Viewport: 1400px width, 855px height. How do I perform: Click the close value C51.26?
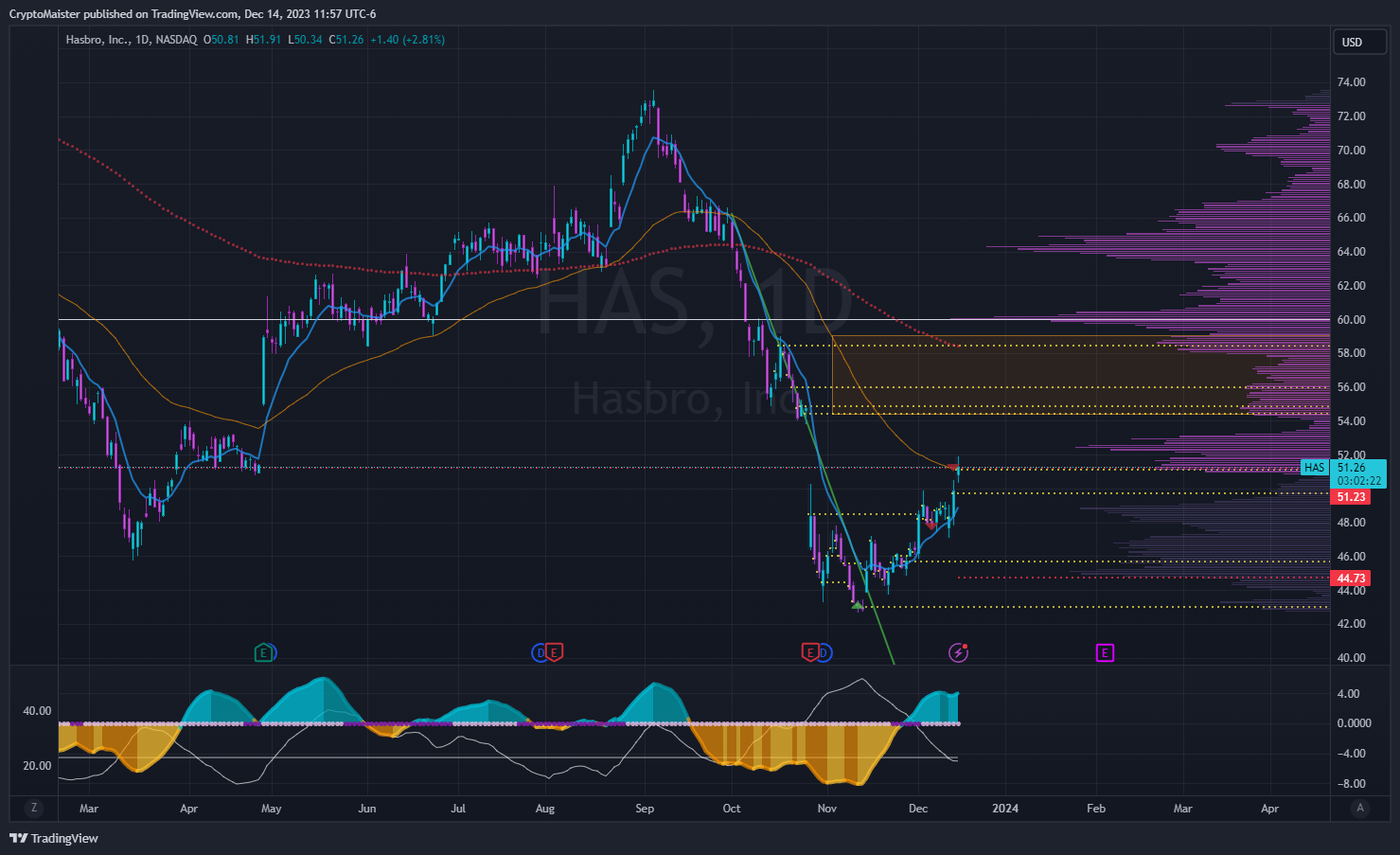346,40
